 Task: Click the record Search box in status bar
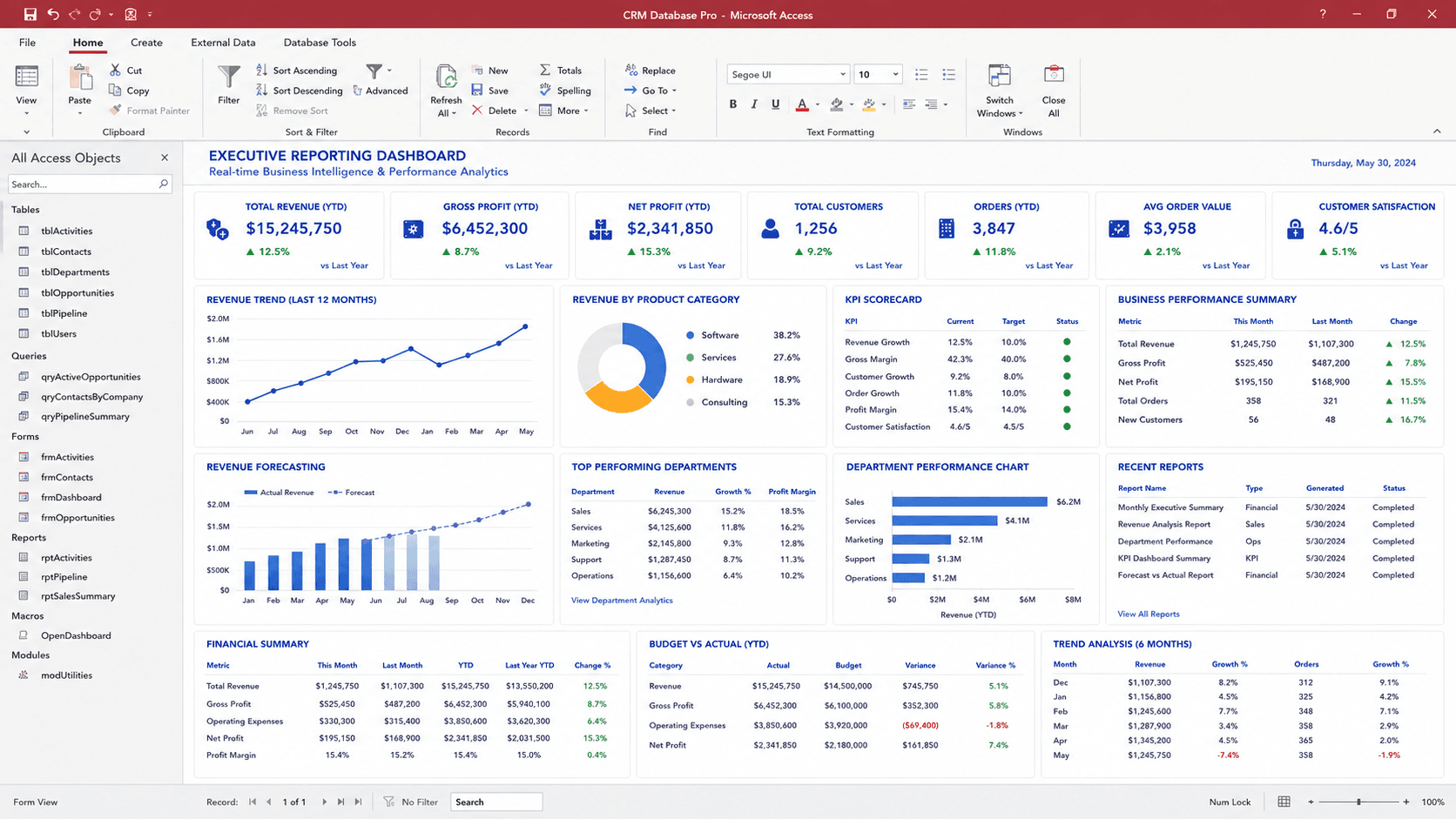coord(496,802)
